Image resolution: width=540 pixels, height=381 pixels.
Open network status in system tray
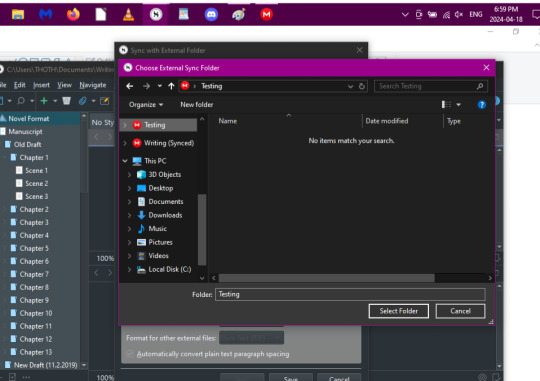(x=446, y=14)
